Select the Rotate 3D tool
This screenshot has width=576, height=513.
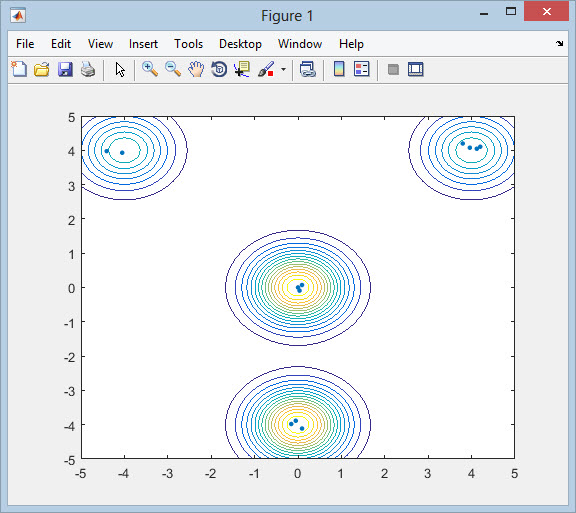tap(219, 69)
